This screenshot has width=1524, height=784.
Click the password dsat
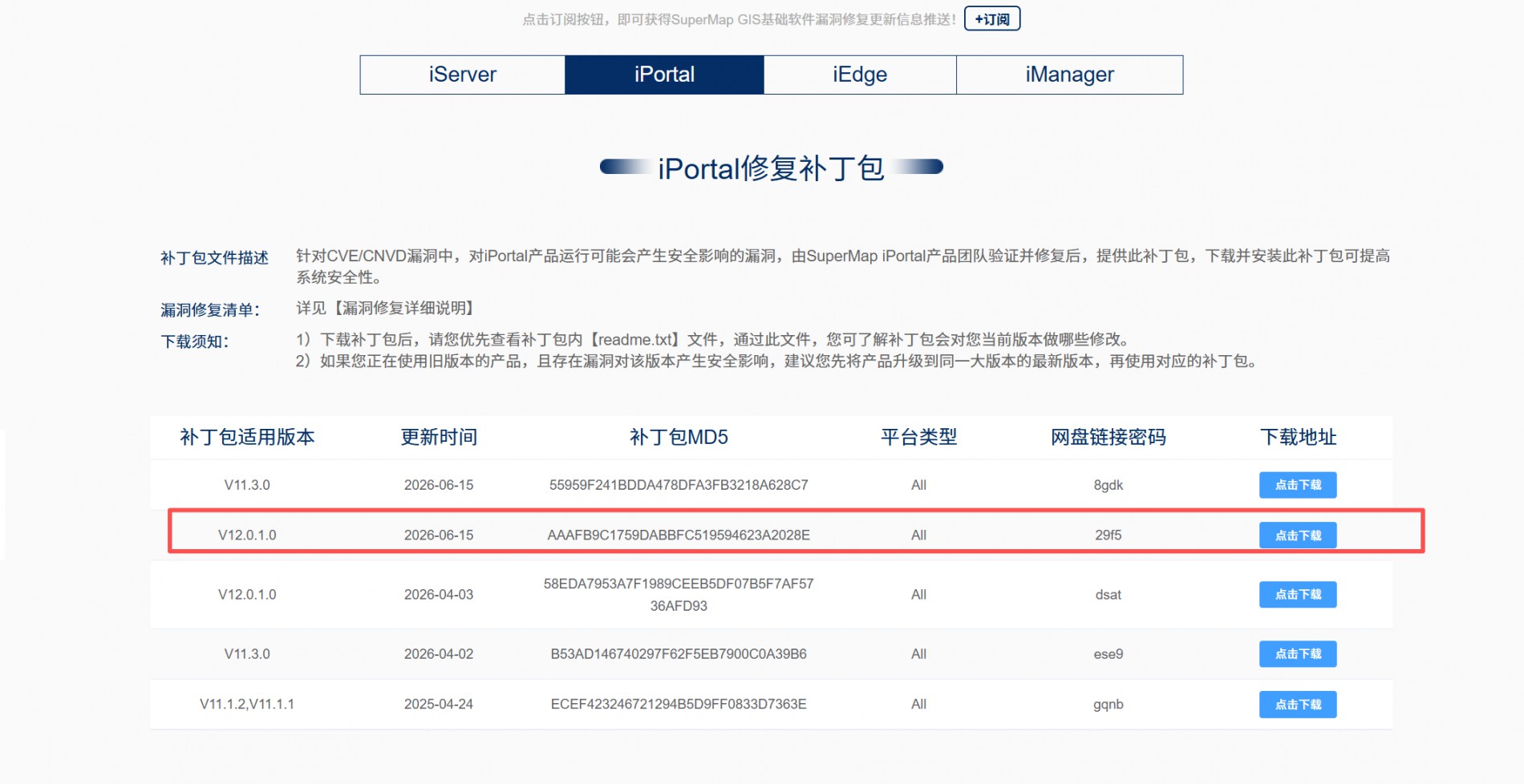[1109, 595]
